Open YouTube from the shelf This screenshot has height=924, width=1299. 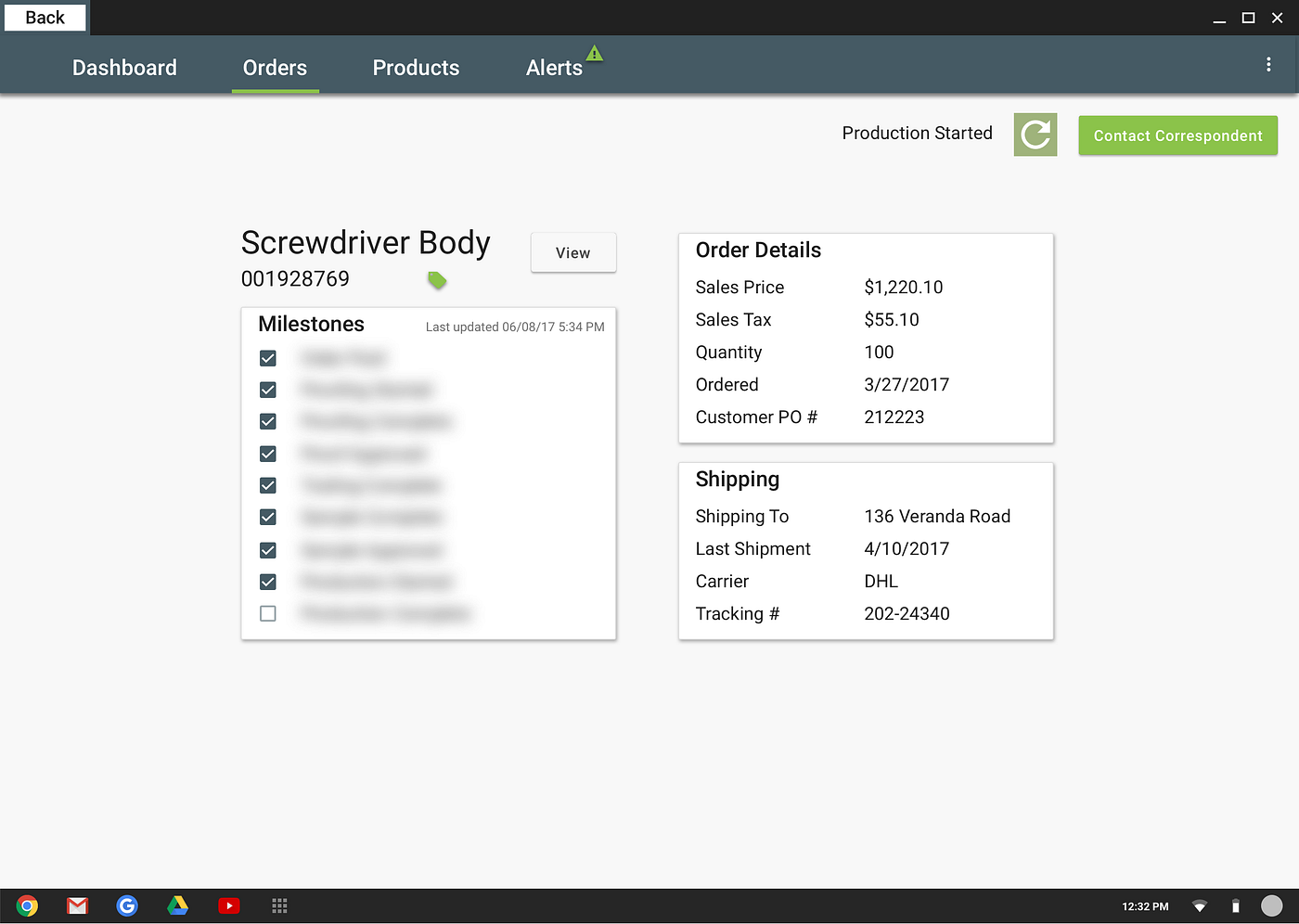228,905
